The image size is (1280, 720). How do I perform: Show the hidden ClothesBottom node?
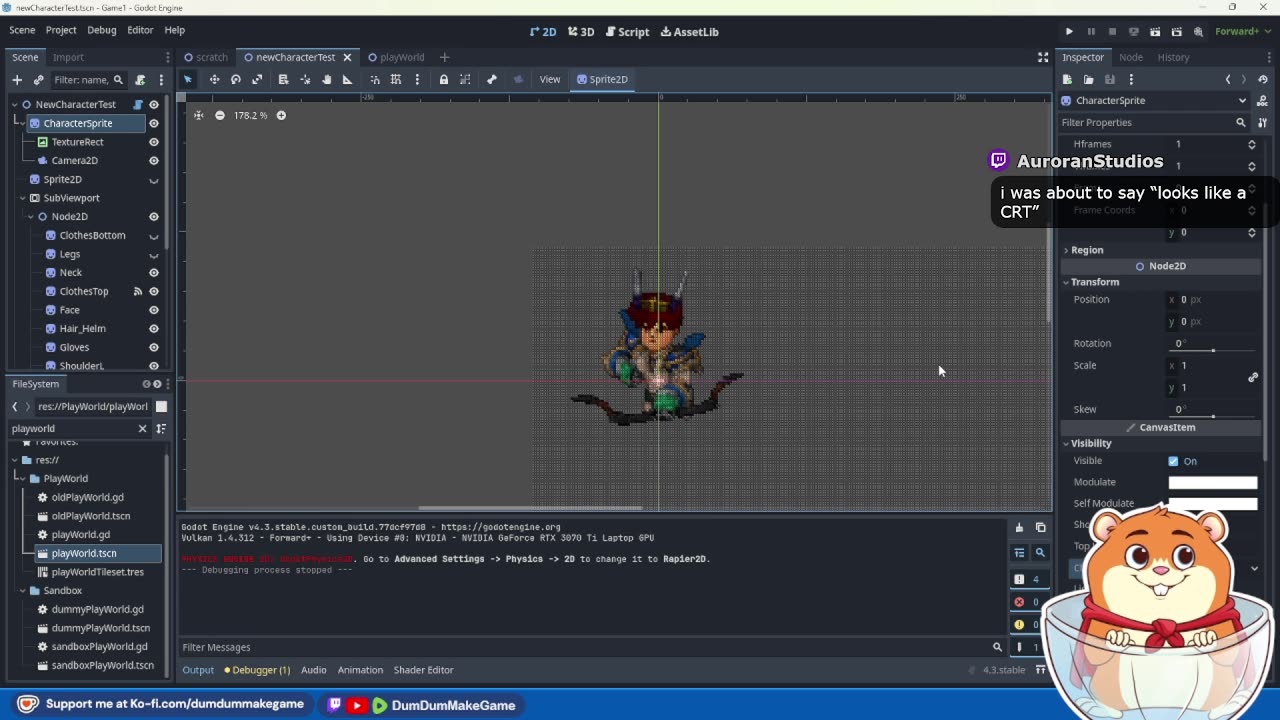pos(154,236)
